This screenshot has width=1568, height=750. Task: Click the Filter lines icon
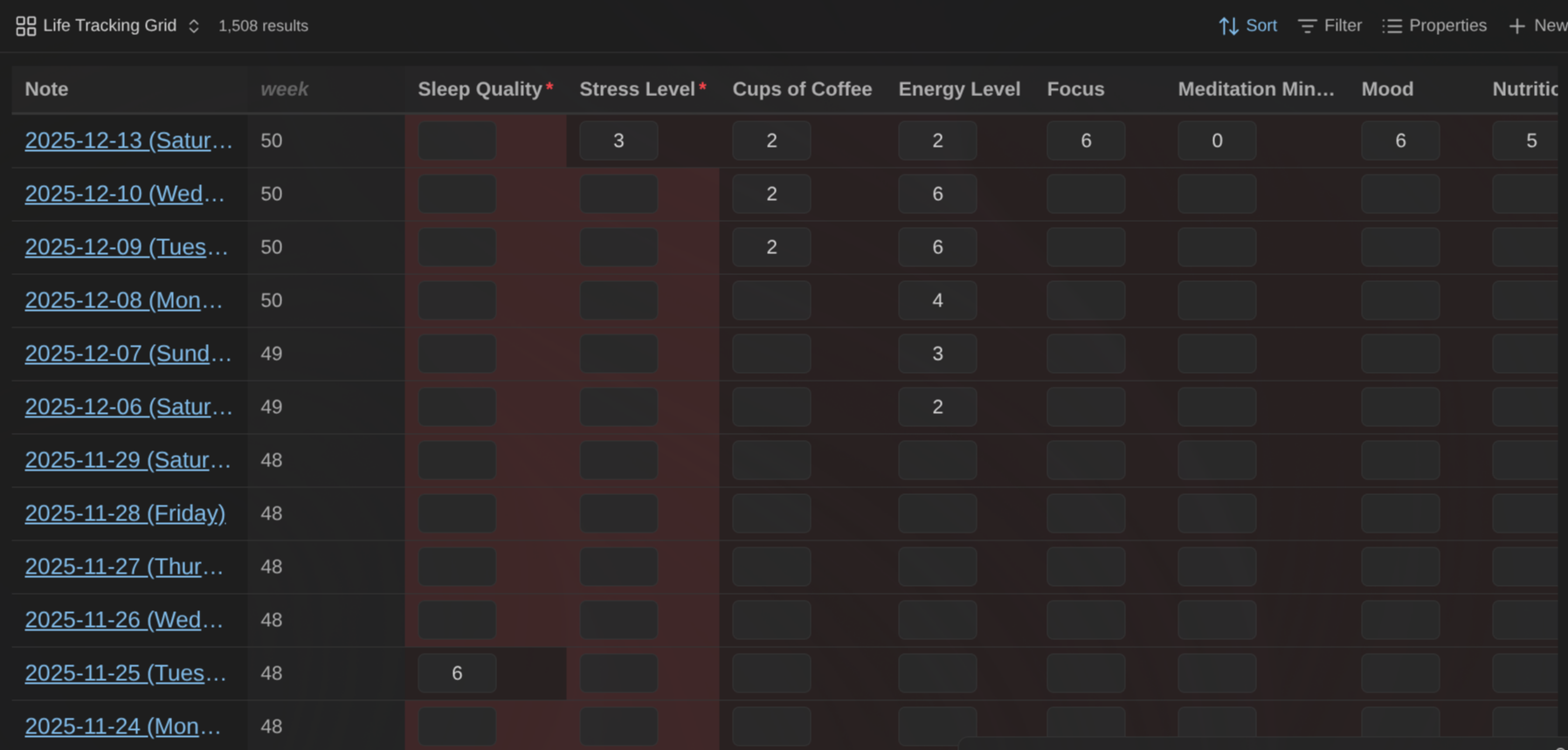[x=1307, y=26]
